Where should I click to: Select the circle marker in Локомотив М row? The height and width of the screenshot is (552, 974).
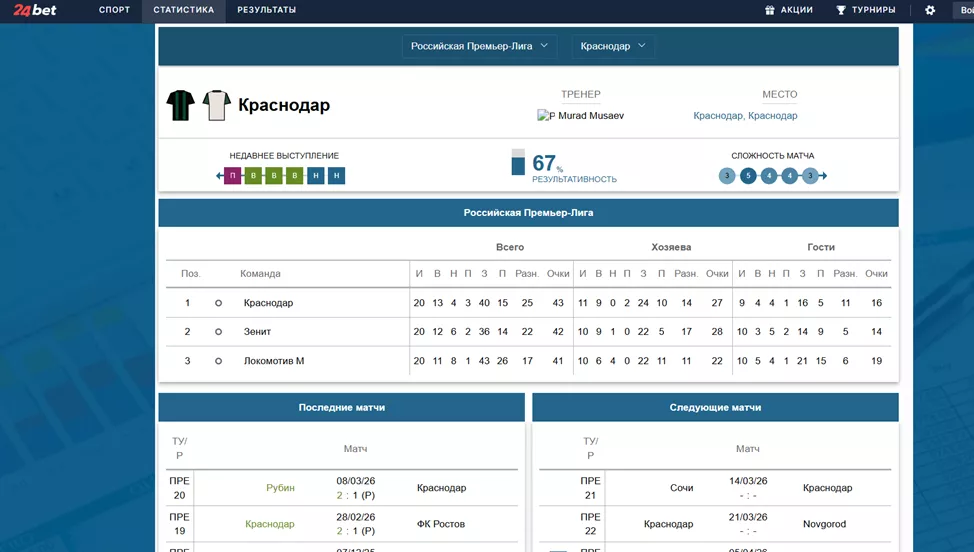pyautogui.click(x=218, y=361)
